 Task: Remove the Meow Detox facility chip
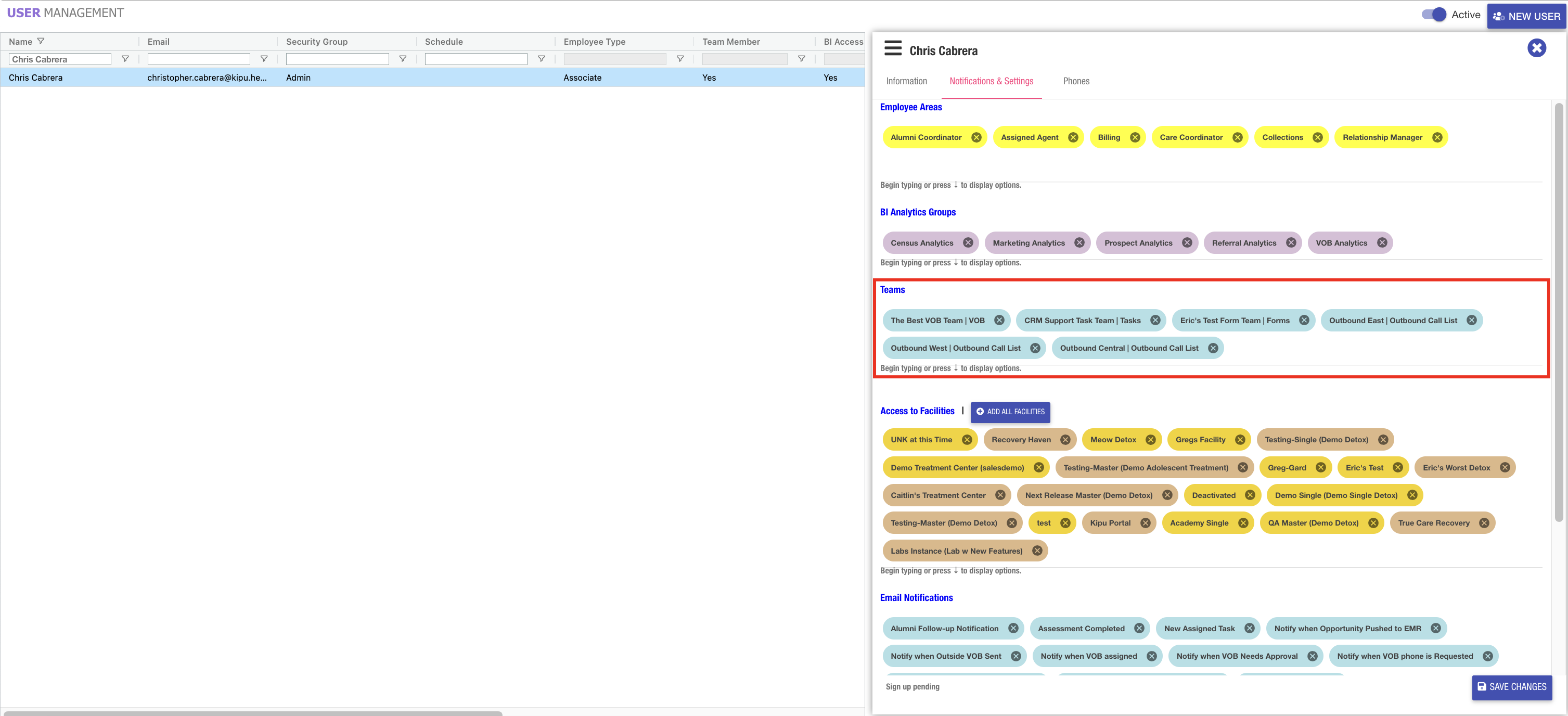(x=1150, y=440)
